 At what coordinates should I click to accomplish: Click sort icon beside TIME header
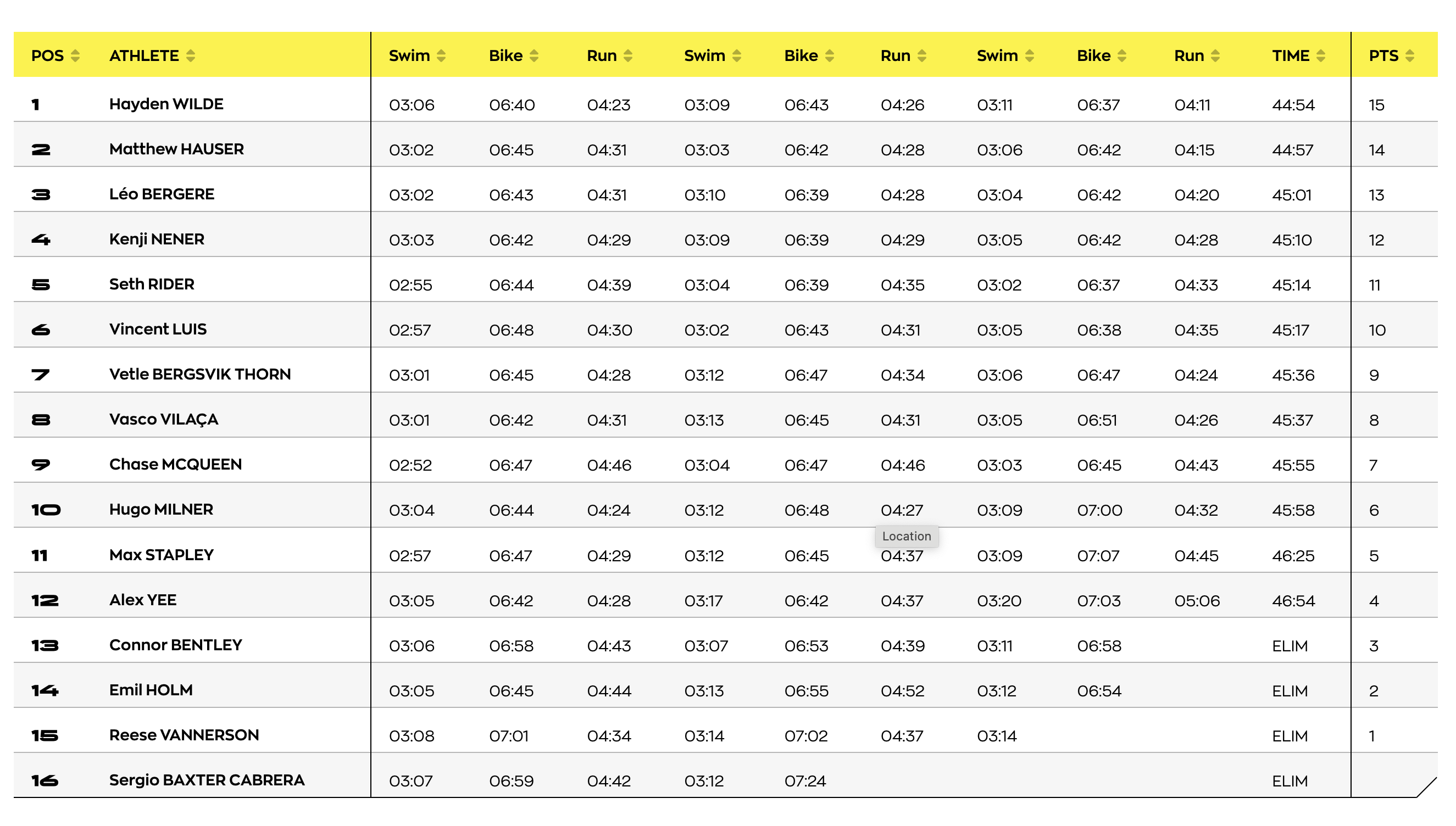(1321, 55)
